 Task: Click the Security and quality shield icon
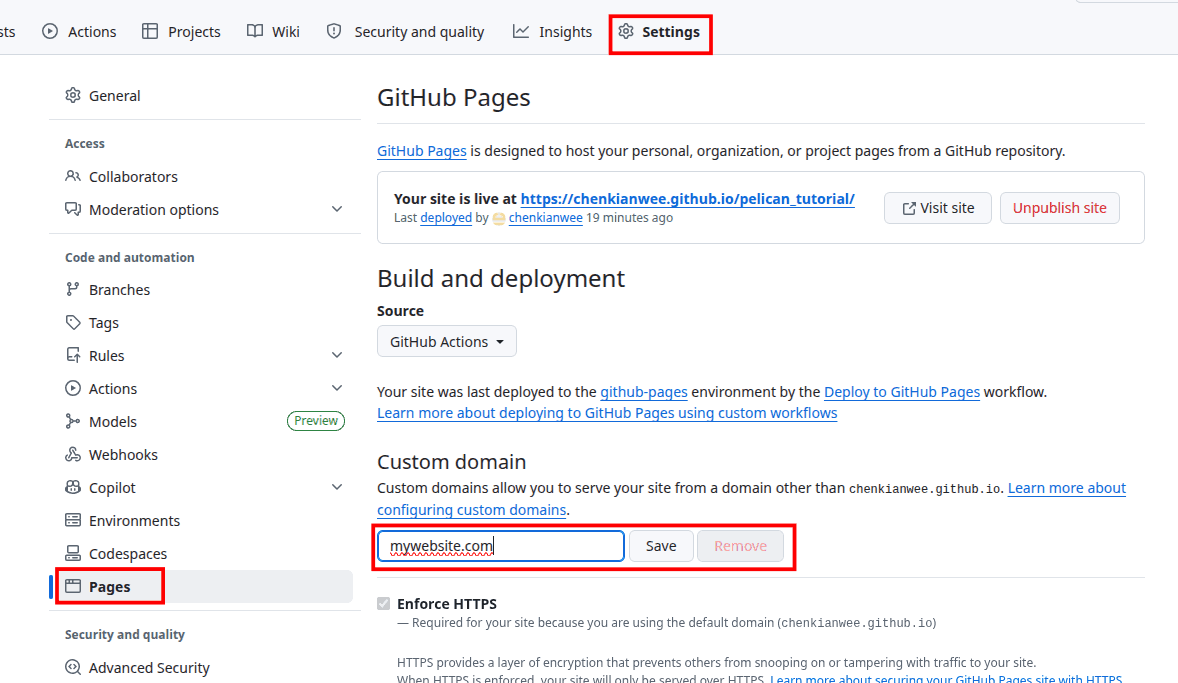tap(334, 32)
